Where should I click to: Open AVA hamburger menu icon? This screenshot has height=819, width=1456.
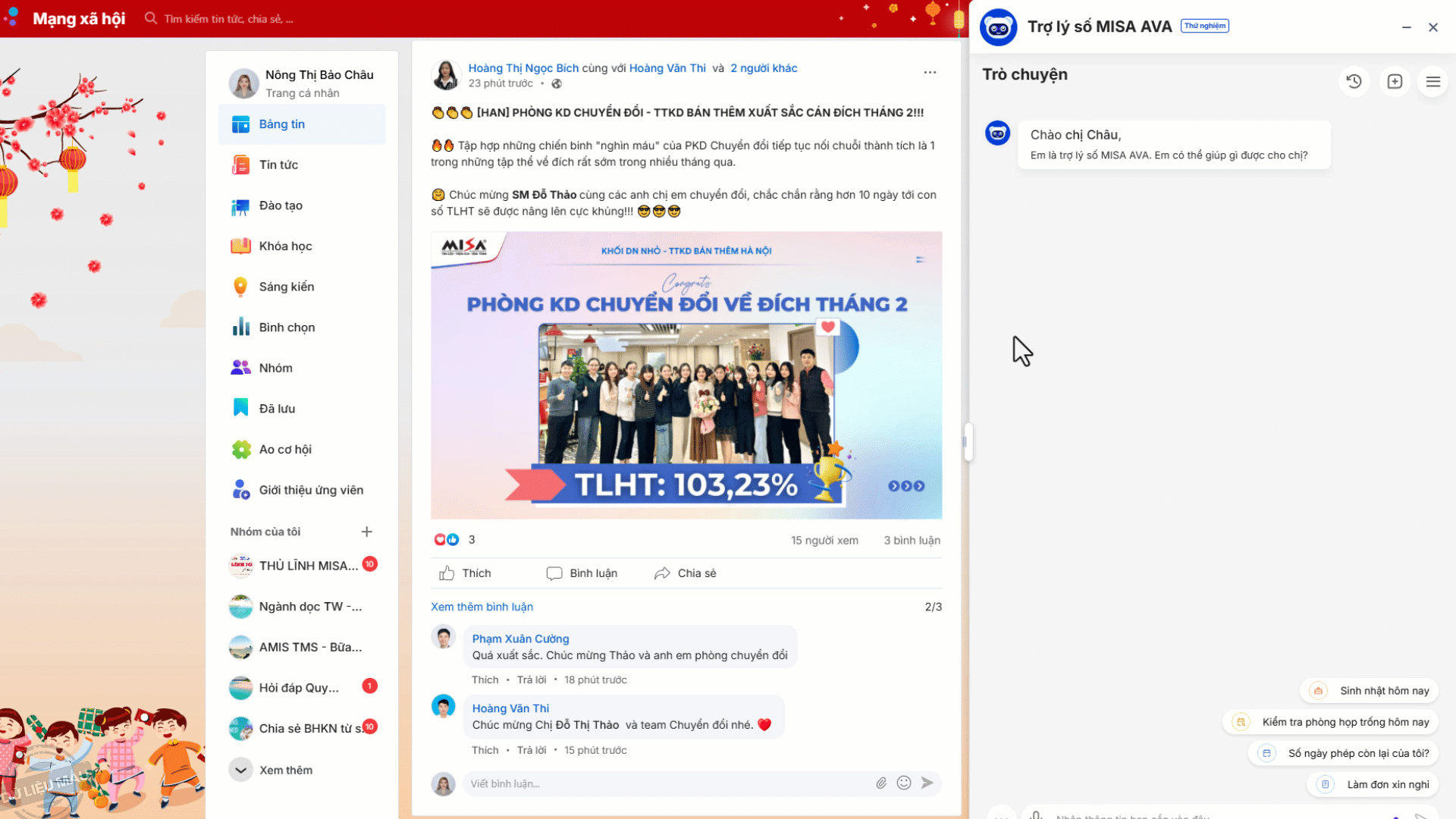tap(1433, 81)
